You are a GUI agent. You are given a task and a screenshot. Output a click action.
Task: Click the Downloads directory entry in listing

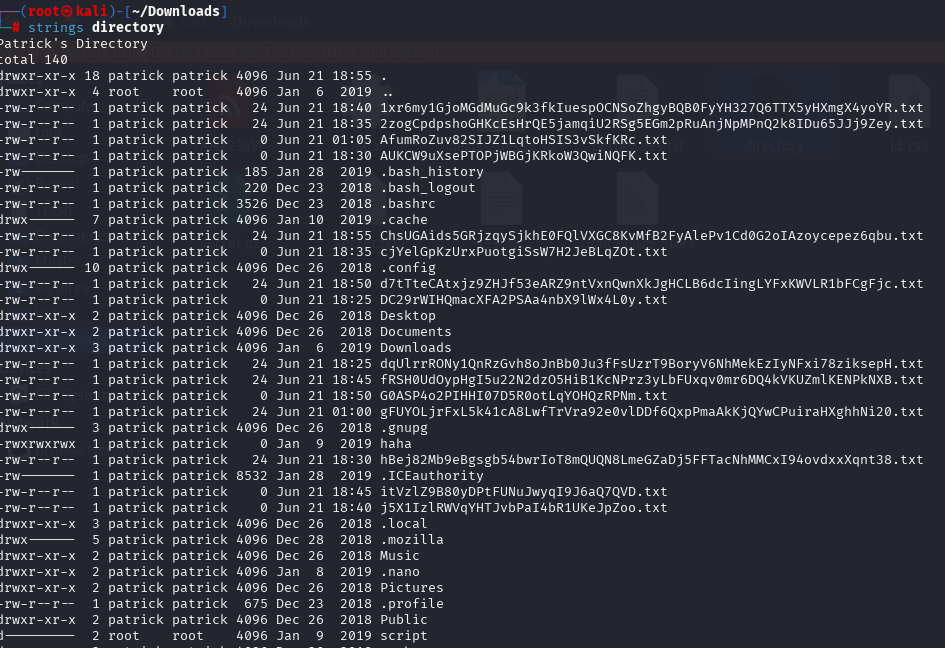(x=415, y=348)
